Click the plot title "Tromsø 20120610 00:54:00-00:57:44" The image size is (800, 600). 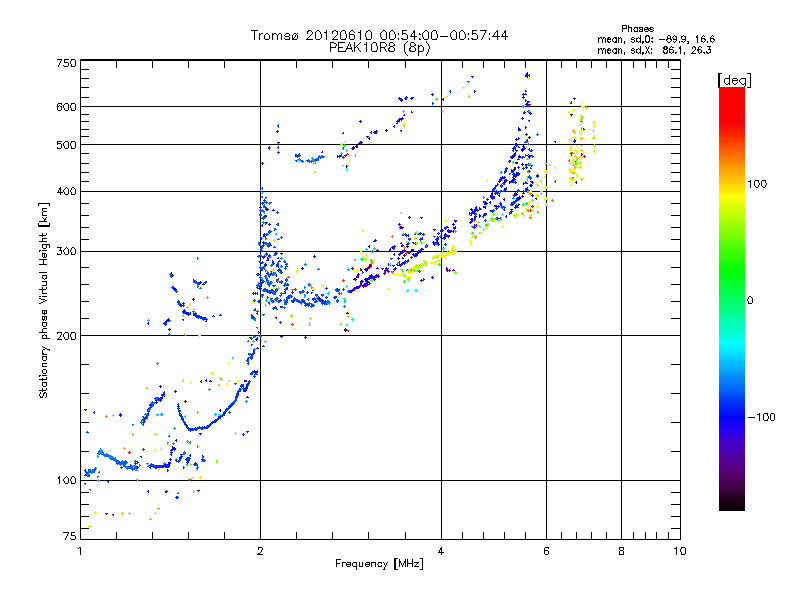tap(379, 35)
